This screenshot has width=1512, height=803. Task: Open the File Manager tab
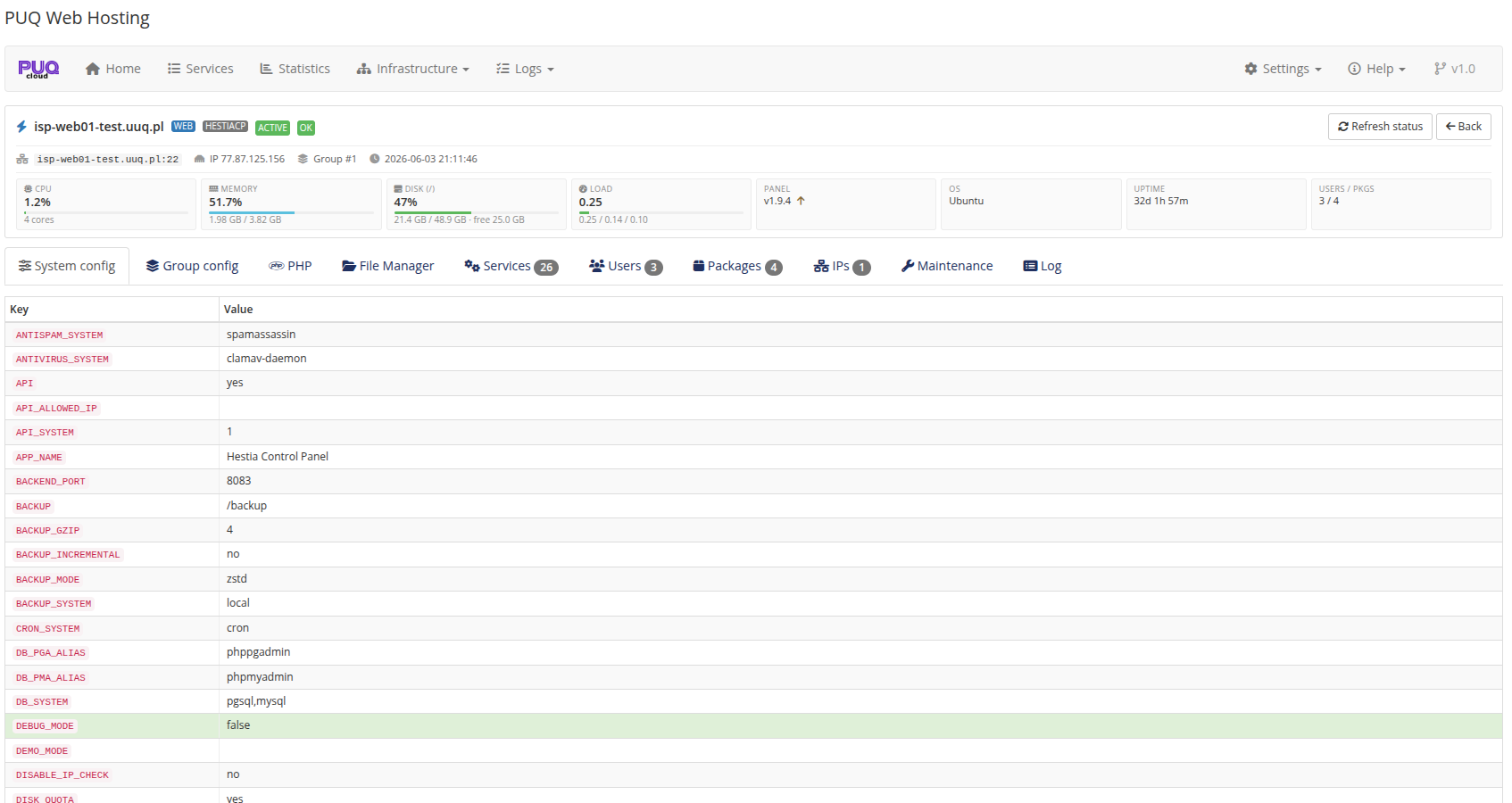(x=388, y=266)
